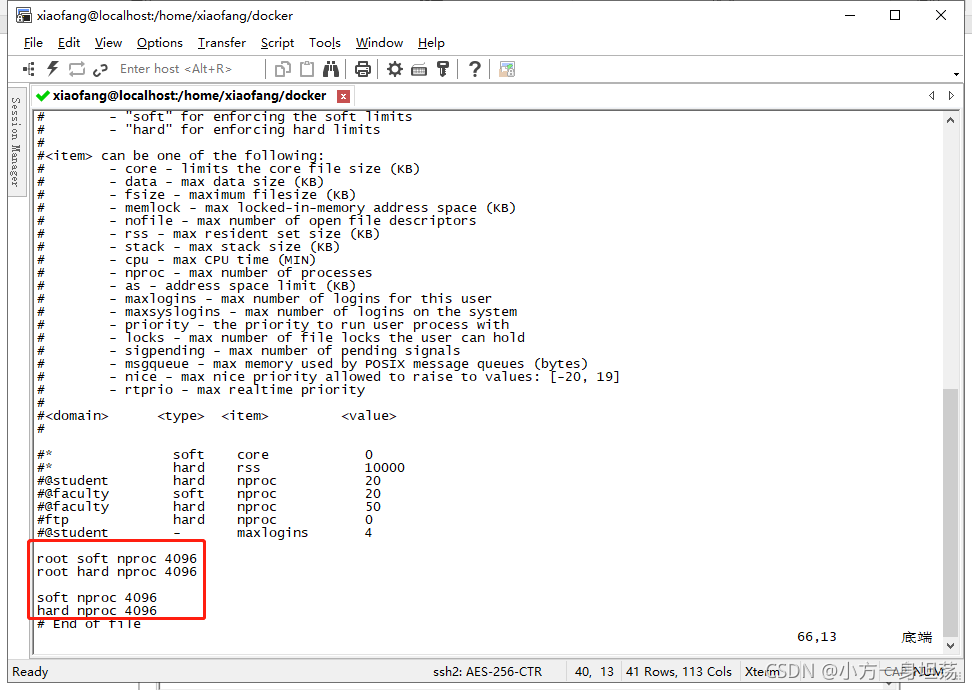This screenshot has height=690, width=972.
Task: Click the 'root soft nproc 4096' line
Action: click(x=117, y=559)
